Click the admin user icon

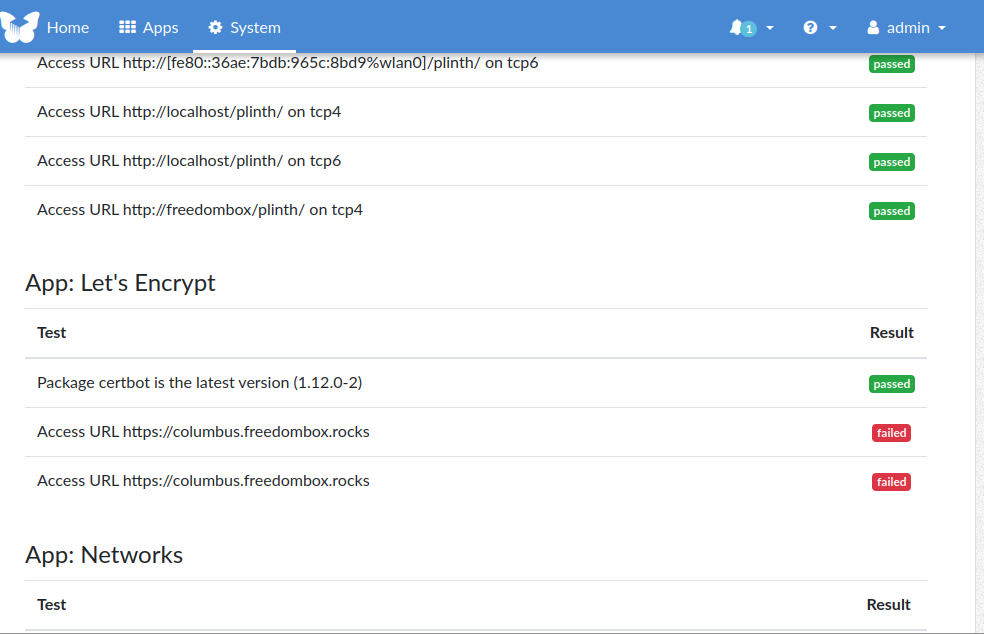(x=873, y=28)
